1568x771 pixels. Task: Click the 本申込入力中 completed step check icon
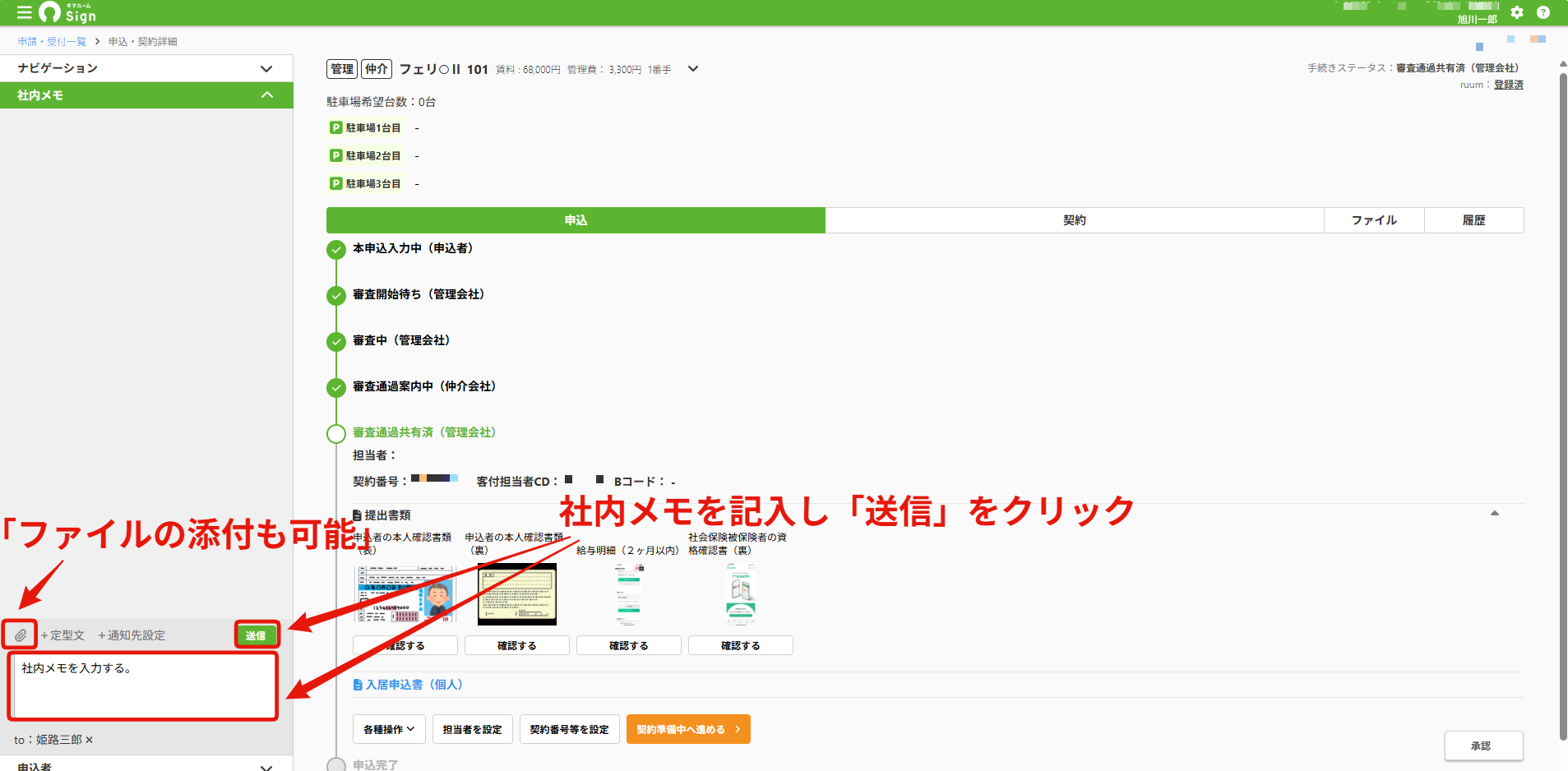pos(336,249)
